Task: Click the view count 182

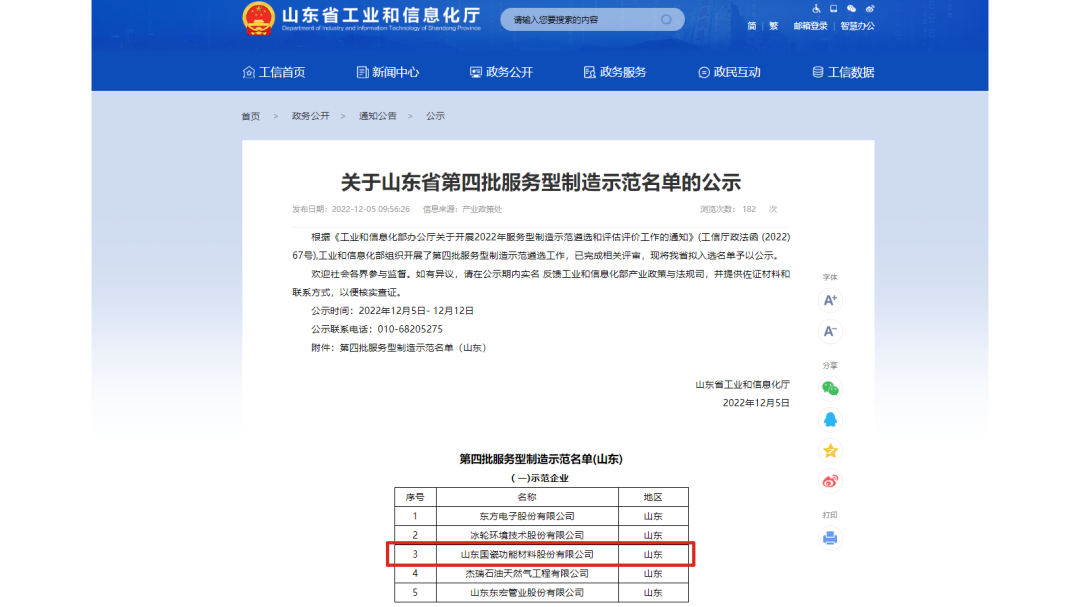Action: [749, 209]
